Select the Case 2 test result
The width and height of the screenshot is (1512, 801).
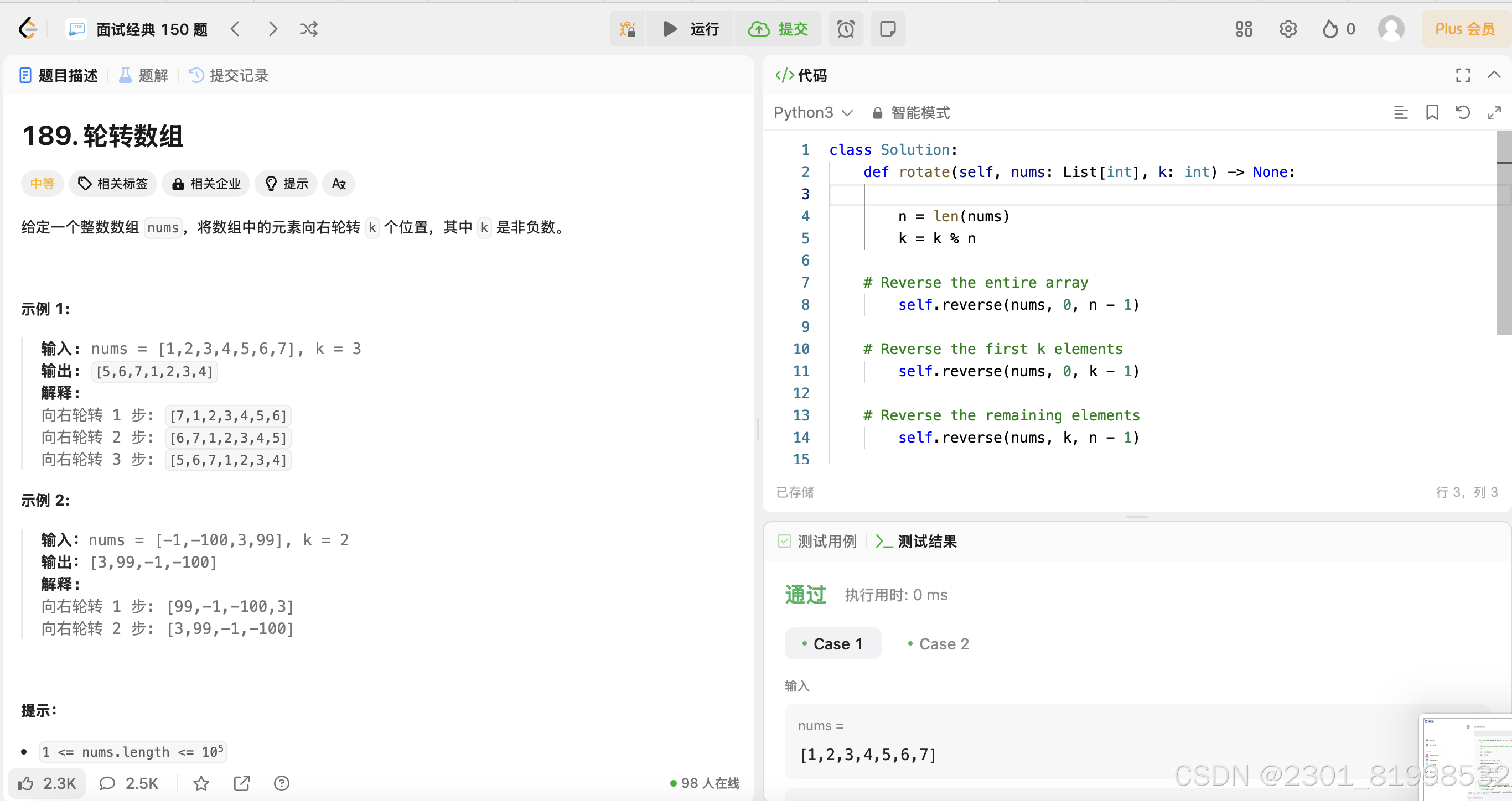(938, 644)
